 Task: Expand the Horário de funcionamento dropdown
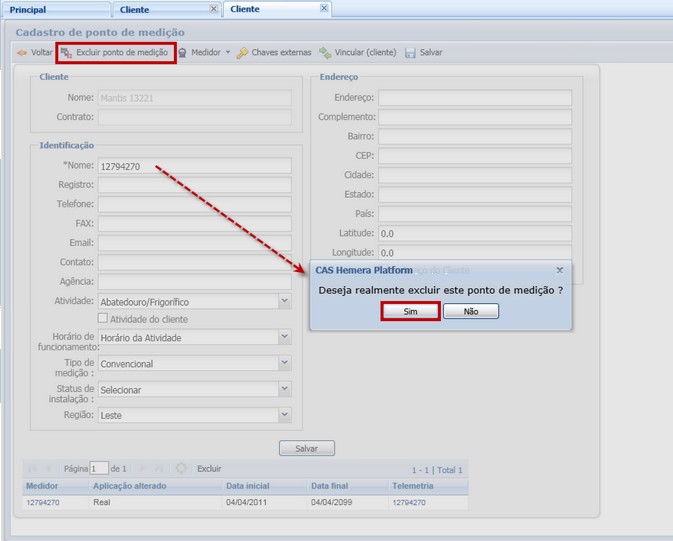284,338
